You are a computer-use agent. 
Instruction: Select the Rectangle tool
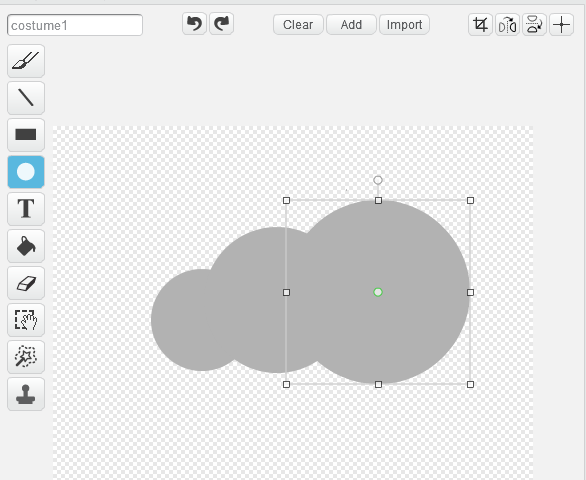(26, 135)
